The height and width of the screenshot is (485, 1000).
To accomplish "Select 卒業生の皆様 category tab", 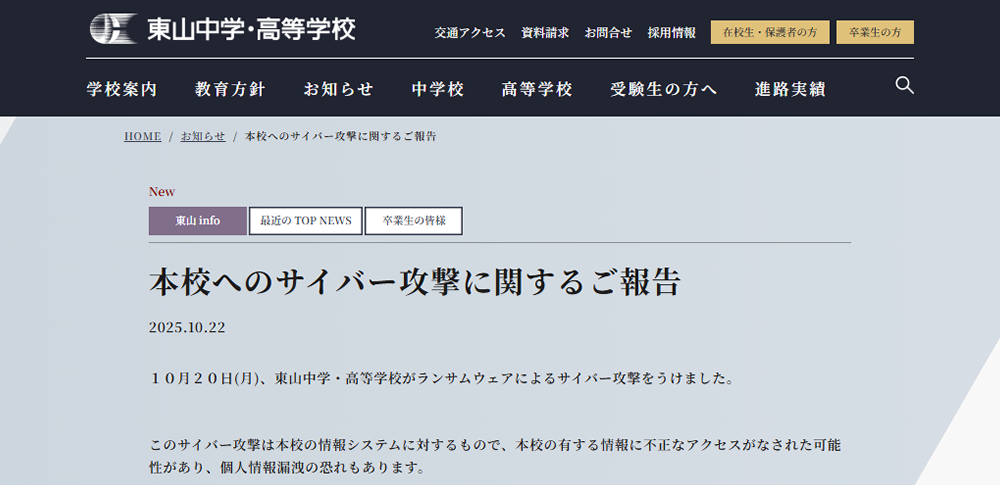I will (x=413, y=221).
